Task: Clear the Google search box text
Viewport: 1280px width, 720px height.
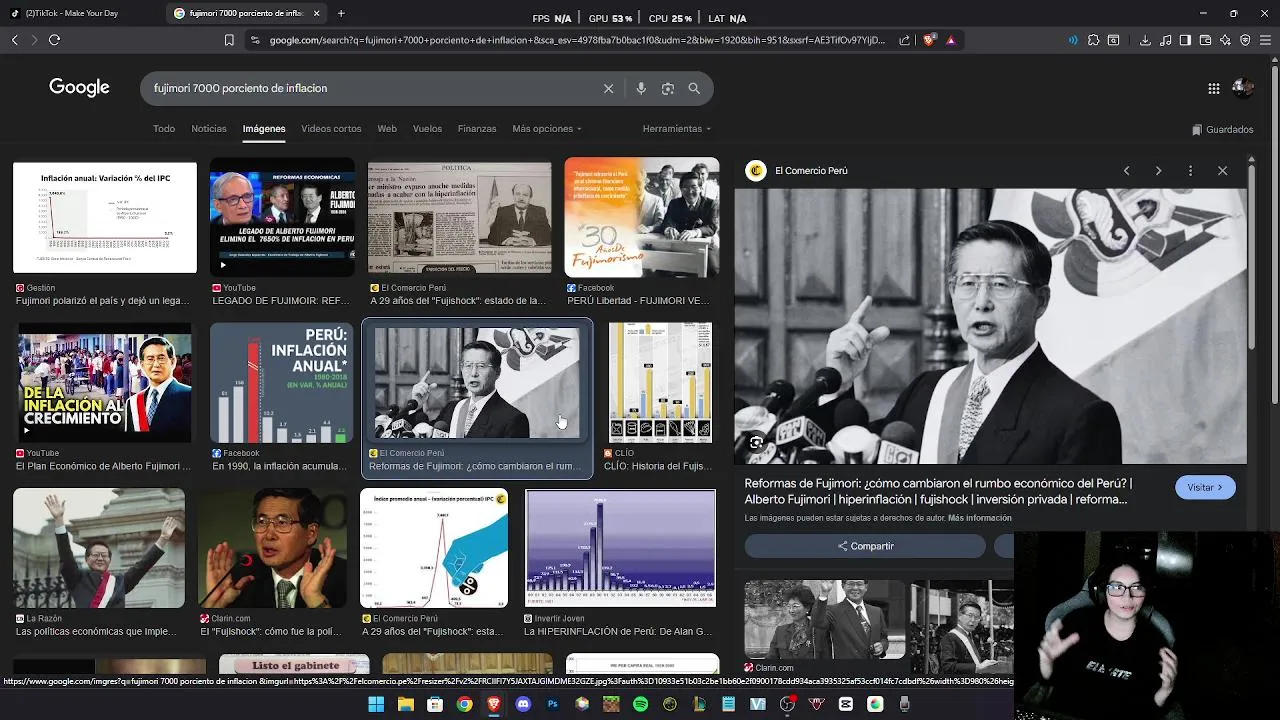Action: tap(608, 88)
